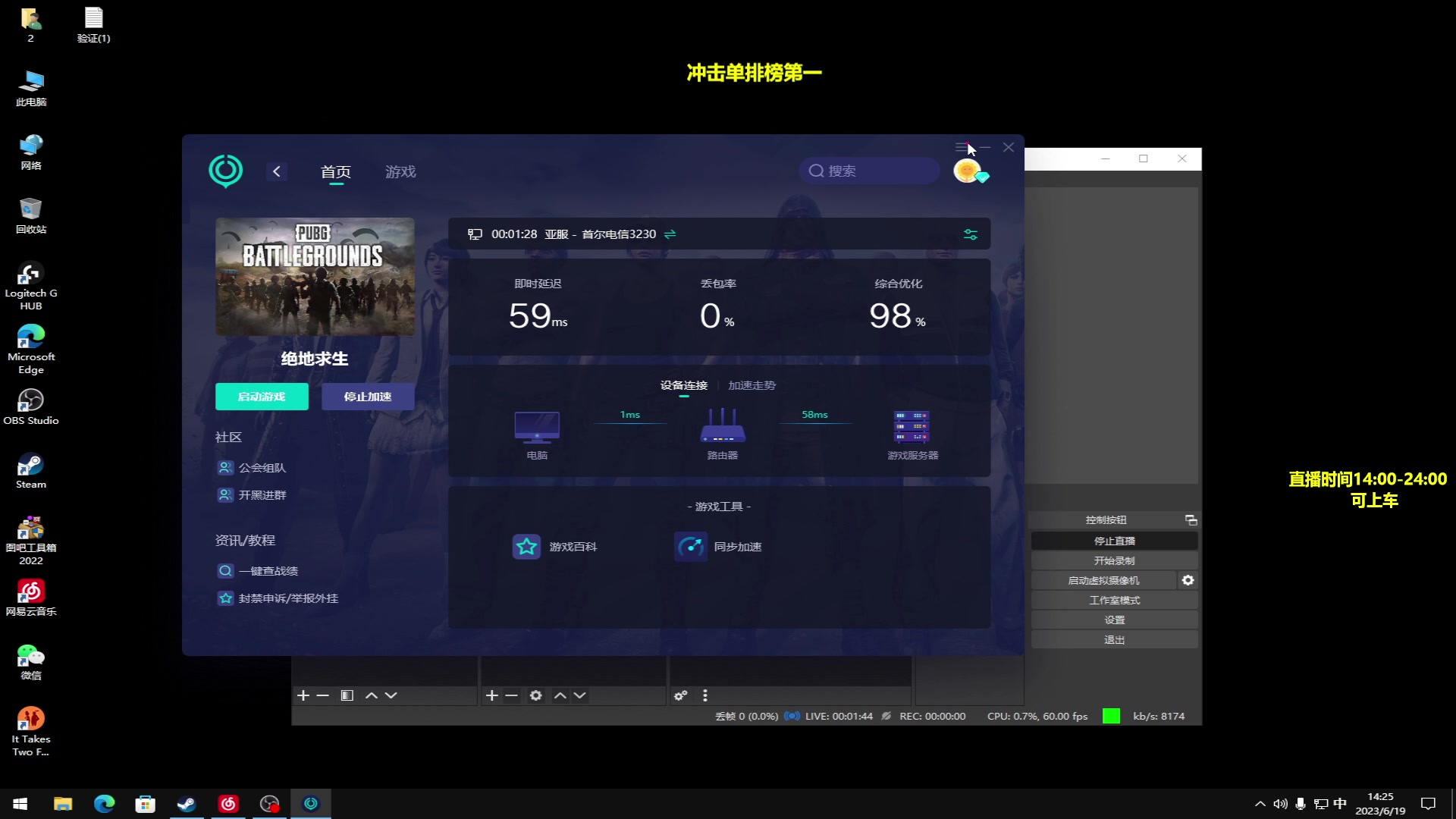The height and width of the screenshot is (819, 1456).
Task: Click the 一键查战绩 quick stats icon
Action: pyautogui.click(x=225, y=570)
